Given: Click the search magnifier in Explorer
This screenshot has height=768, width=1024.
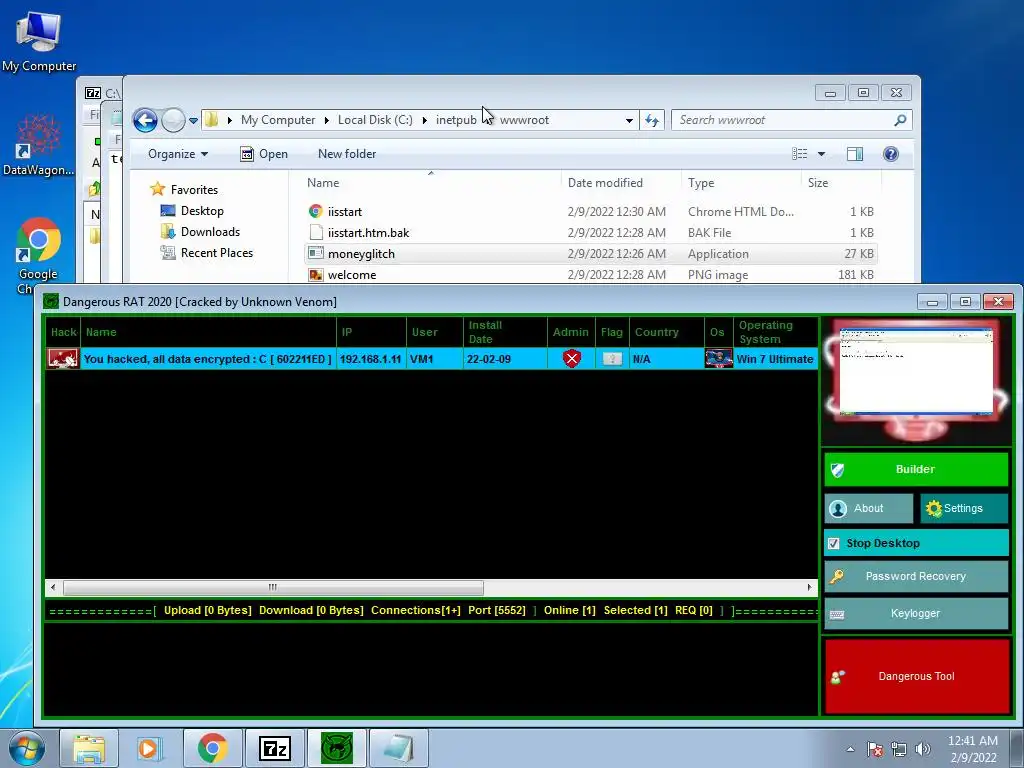Looking at the screenshot, I should pyautogui.click(x=900, y=120).
